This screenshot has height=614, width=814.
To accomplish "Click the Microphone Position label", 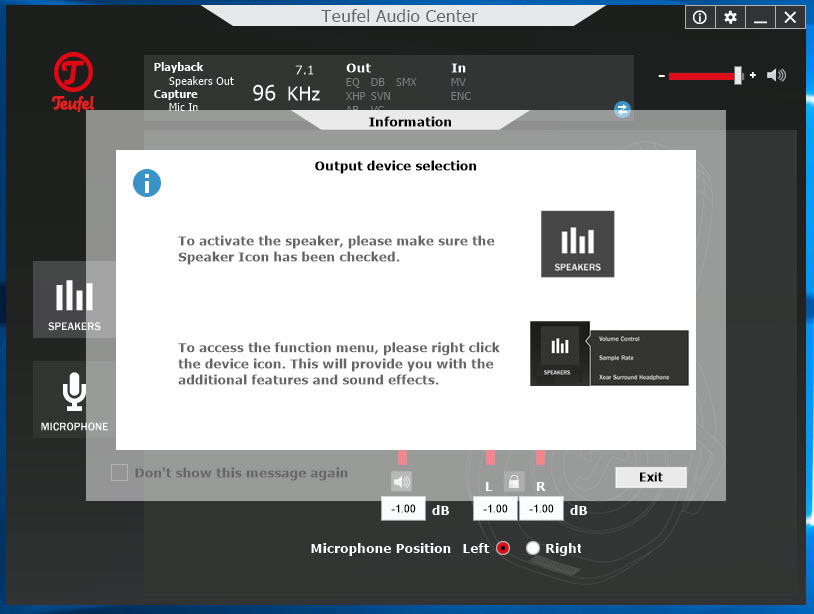I will tap(381, 548).
